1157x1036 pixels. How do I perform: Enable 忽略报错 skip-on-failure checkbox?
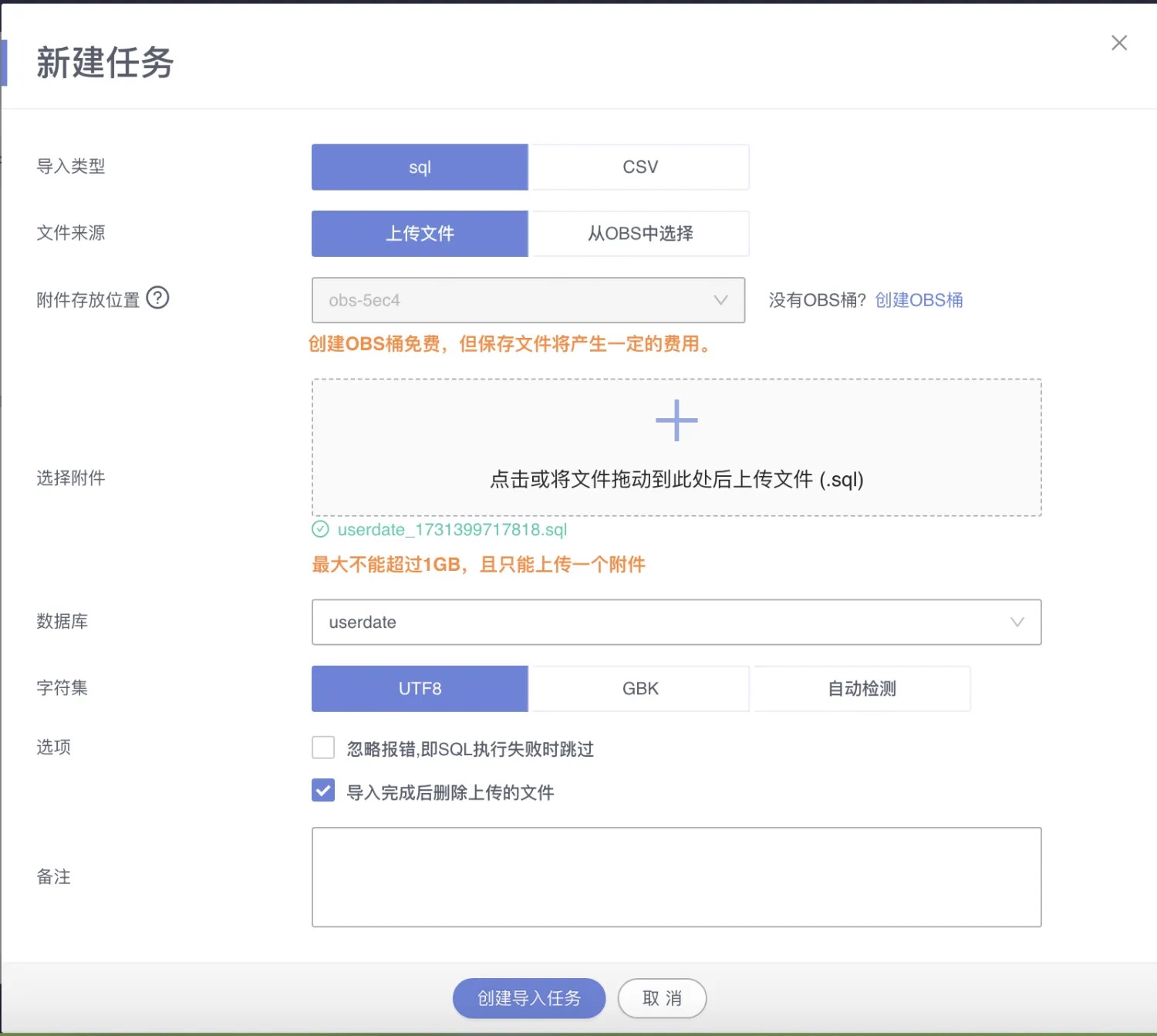point(323,747)
